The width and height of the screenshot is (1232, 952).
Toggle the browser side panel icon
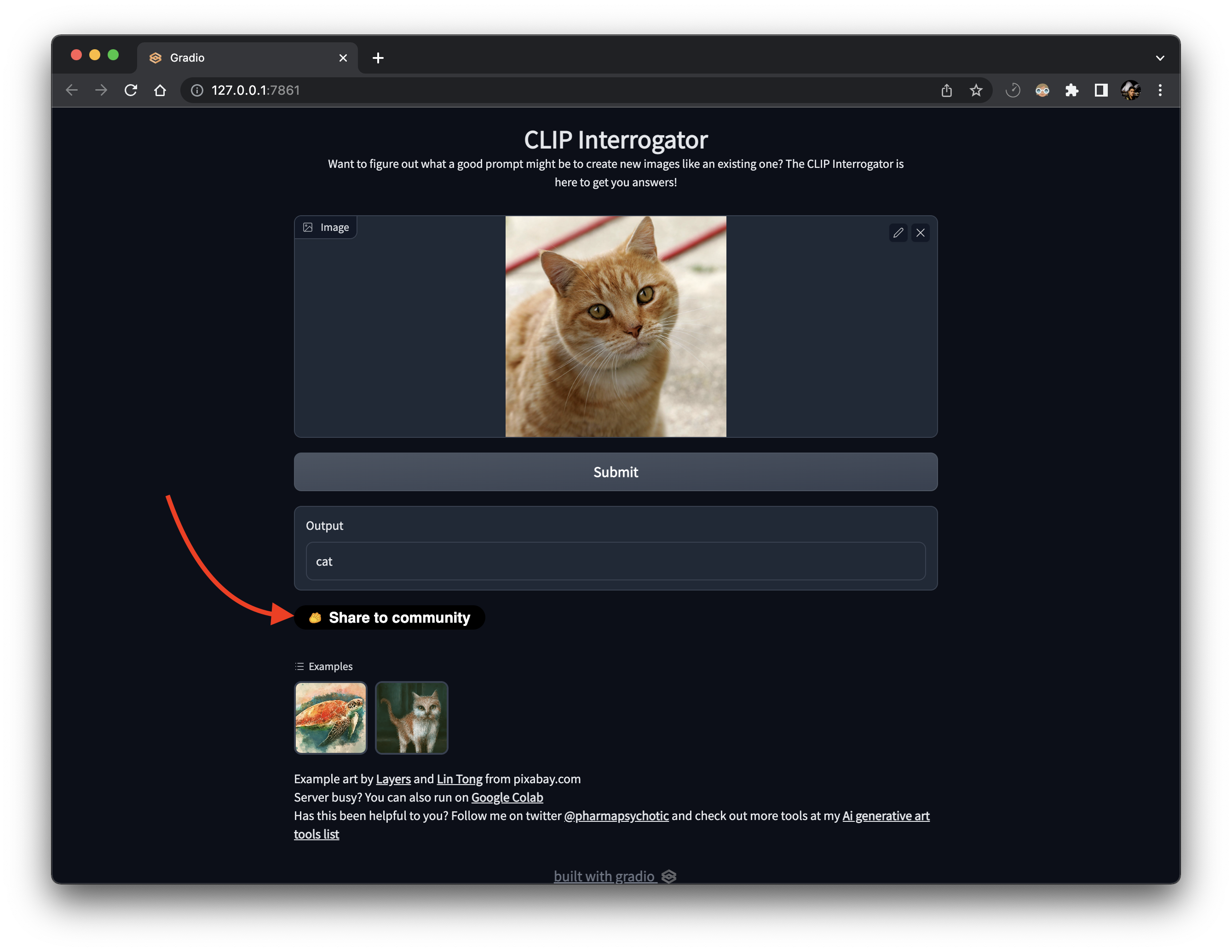[1100, 90]
